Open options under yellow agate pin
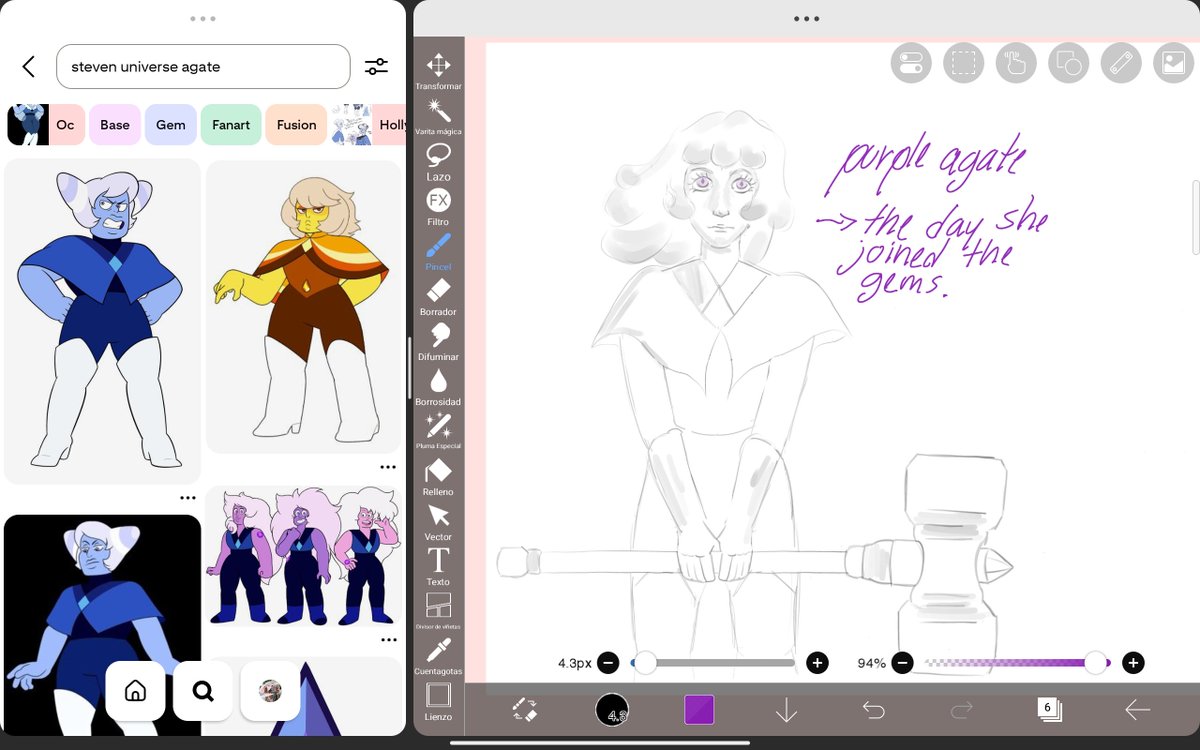Screen dimensions: 1200x750 click(x=388, y=467)
